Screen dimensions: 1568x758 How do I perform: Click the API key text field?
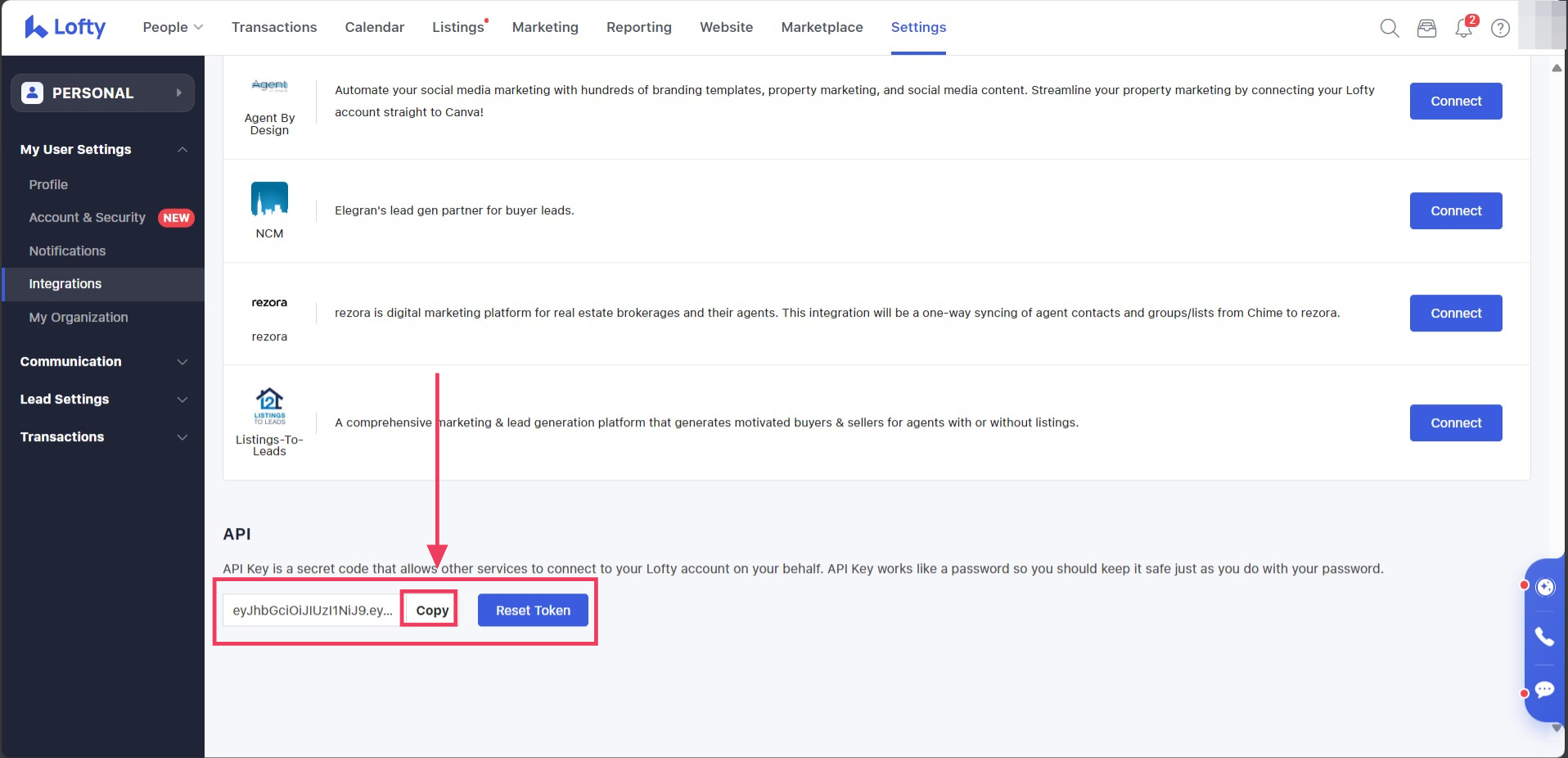[312, 610]
